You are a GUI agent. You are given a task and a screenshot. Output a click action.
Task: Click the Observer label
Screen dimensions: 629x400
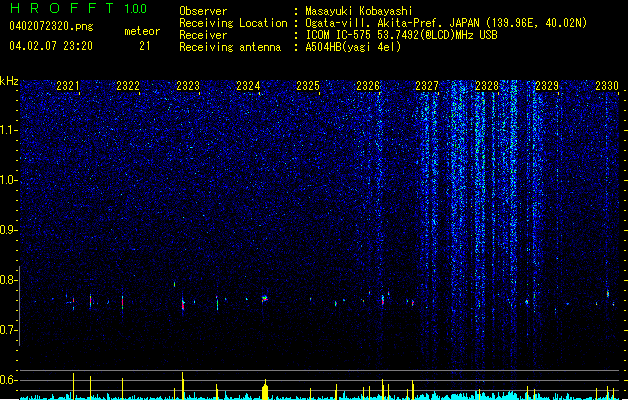pos(203,11)
